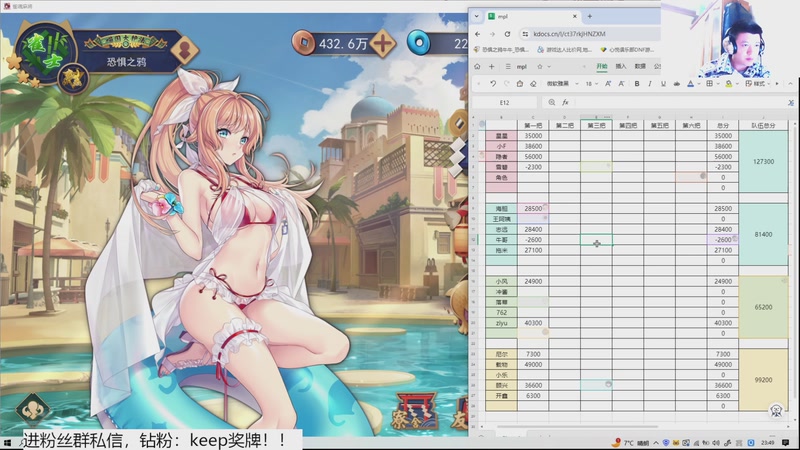This screenshot has height=450, width=800.
Task: Select team total cell 65200
Action: [x=763, y=307]
